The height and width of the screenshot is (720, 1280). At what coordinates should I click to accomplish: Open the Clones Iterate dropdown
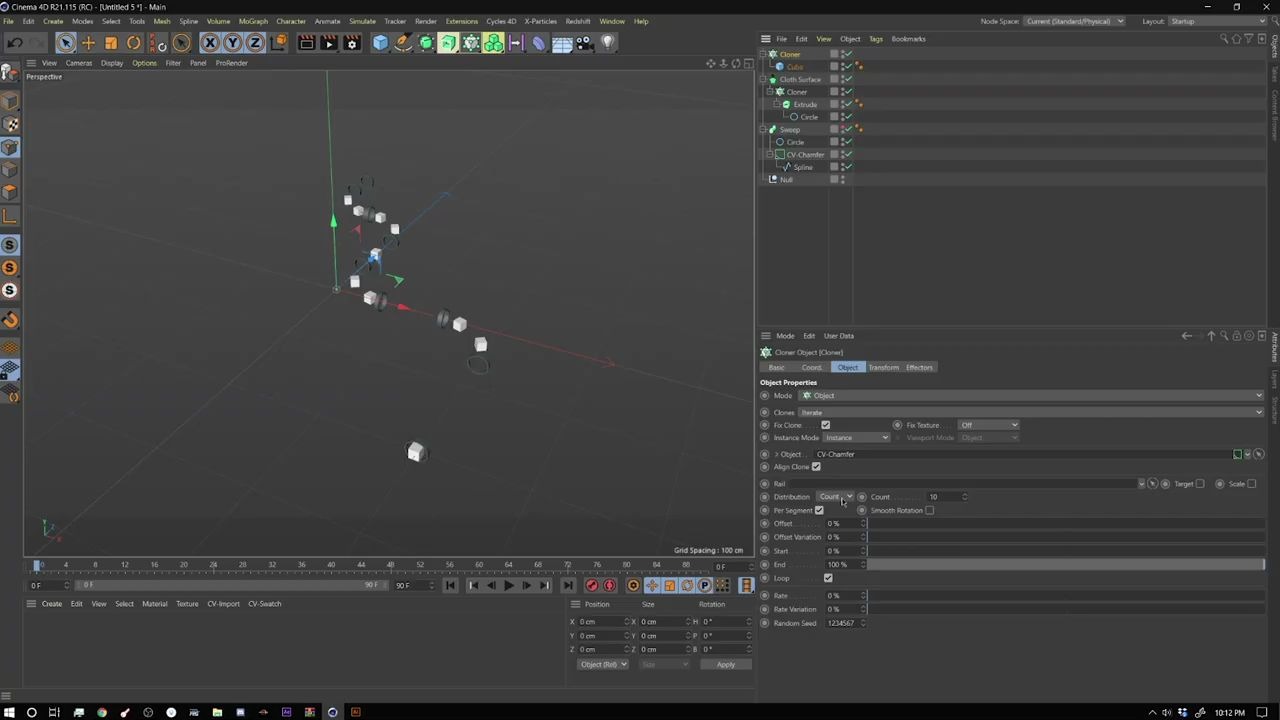tap(1031, 412)
